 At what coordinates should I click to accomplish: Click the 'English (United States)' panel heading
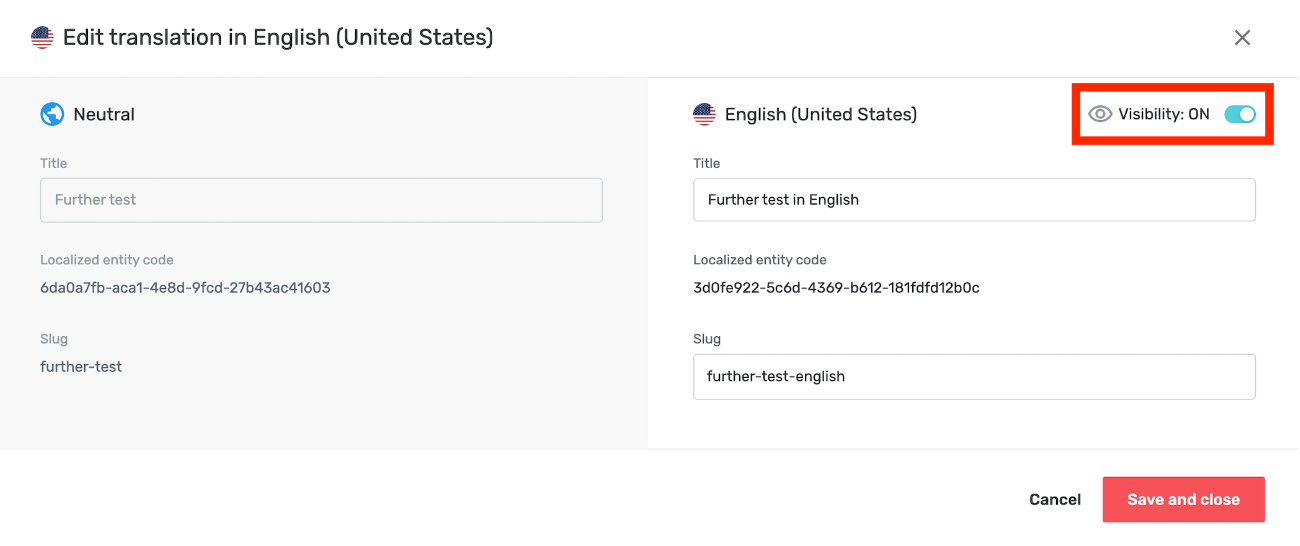point(821,114)
